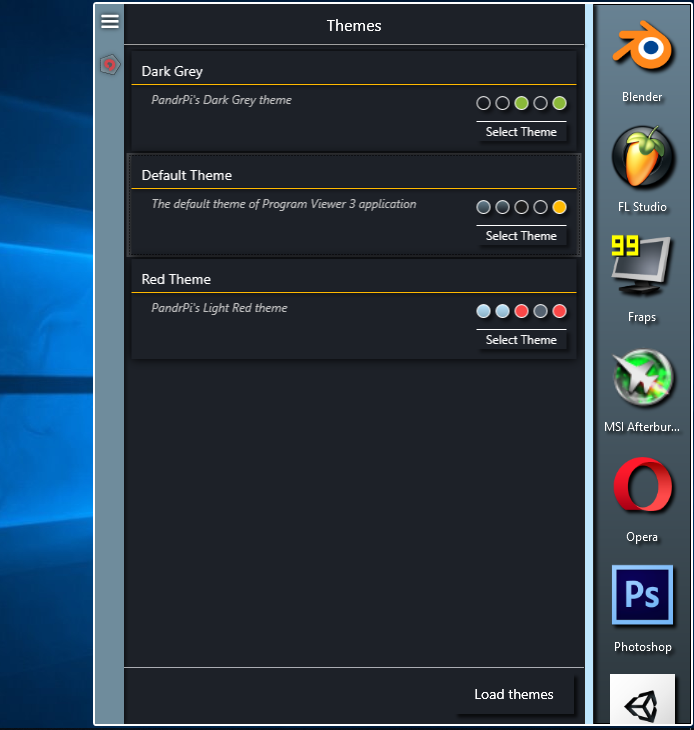Launch FL Studio

click(642, 157)
